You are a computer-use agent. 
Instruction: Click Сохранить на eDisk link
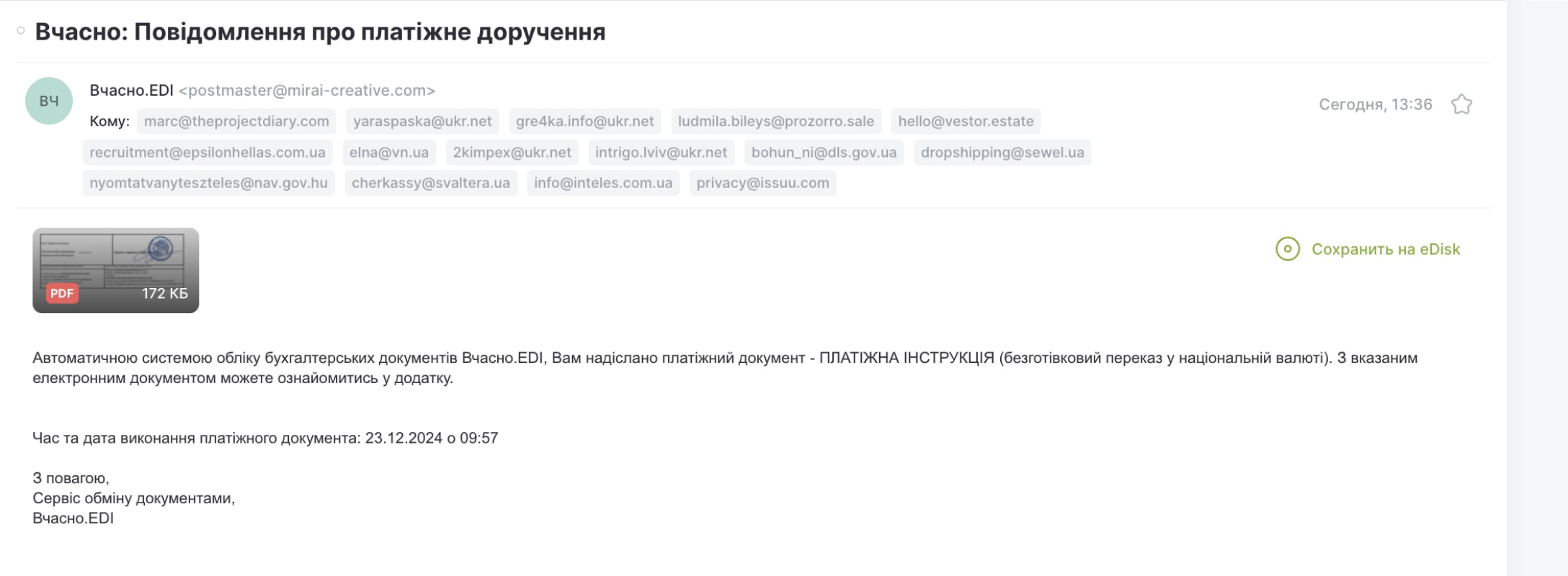[1385, 249]
